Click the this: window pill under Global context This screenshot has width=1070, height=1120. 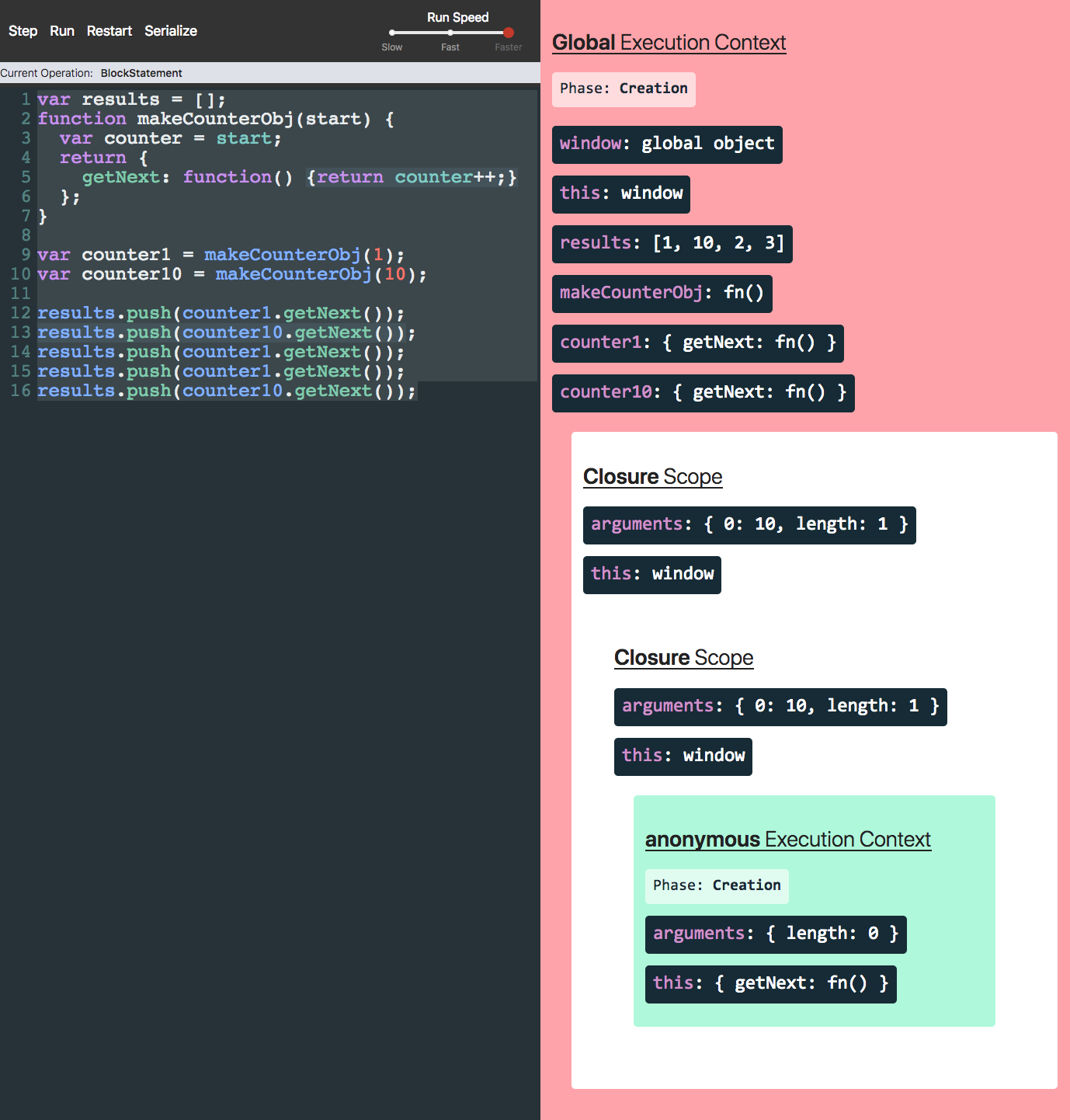pyautogui.click(x=620, y=194)
